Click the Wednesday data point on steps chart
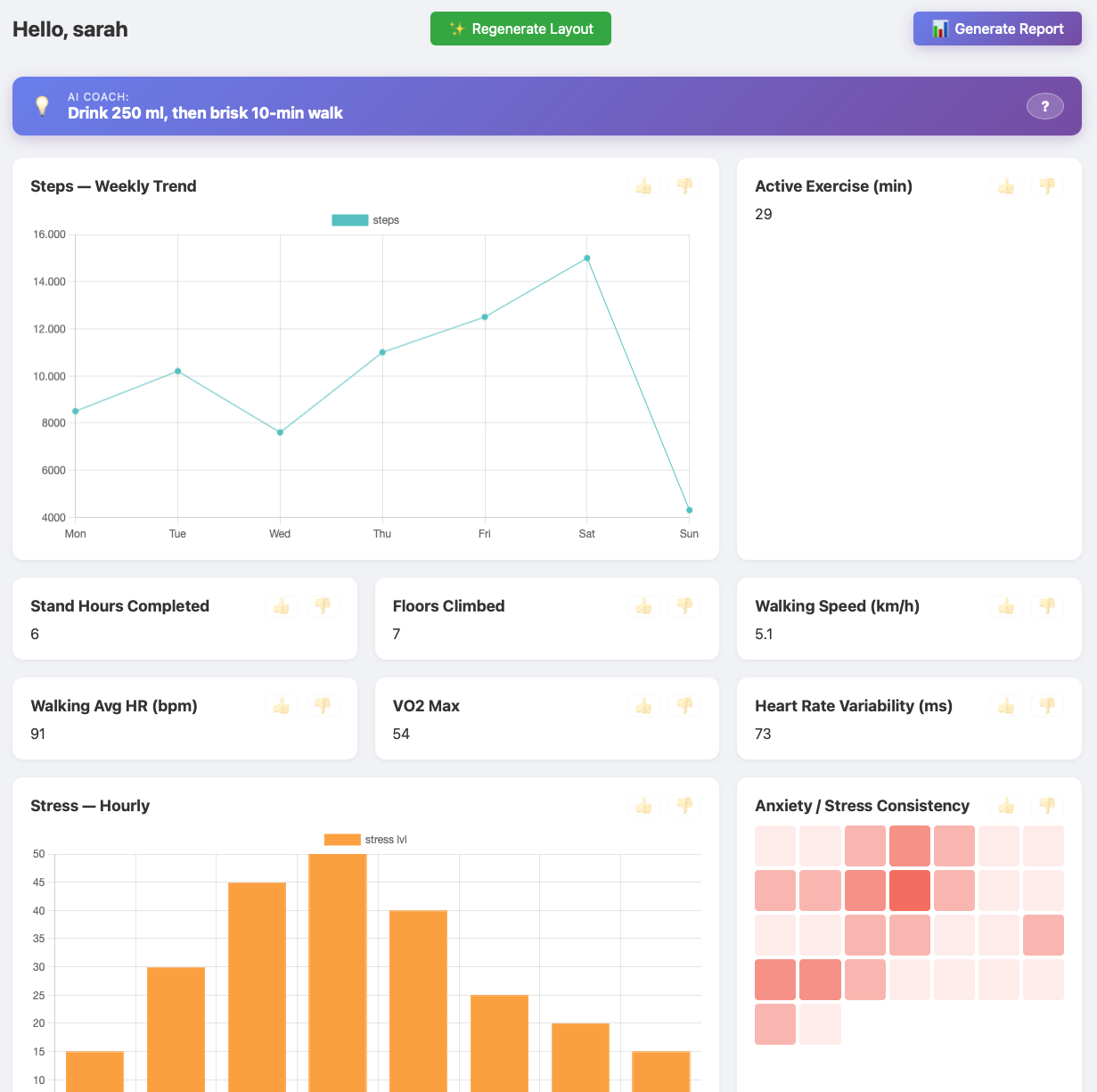 pyautogui.click(x=280, y=432)
